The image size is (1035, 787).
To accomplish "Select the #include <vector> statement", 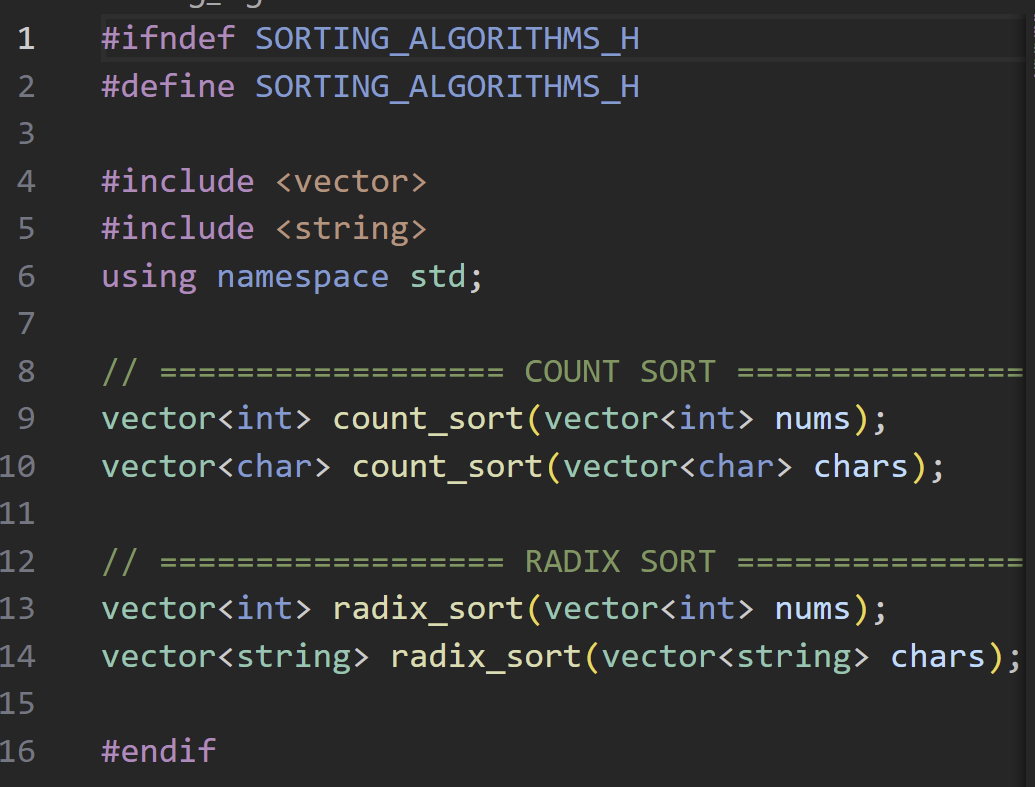I will click(x=262, y=181).
